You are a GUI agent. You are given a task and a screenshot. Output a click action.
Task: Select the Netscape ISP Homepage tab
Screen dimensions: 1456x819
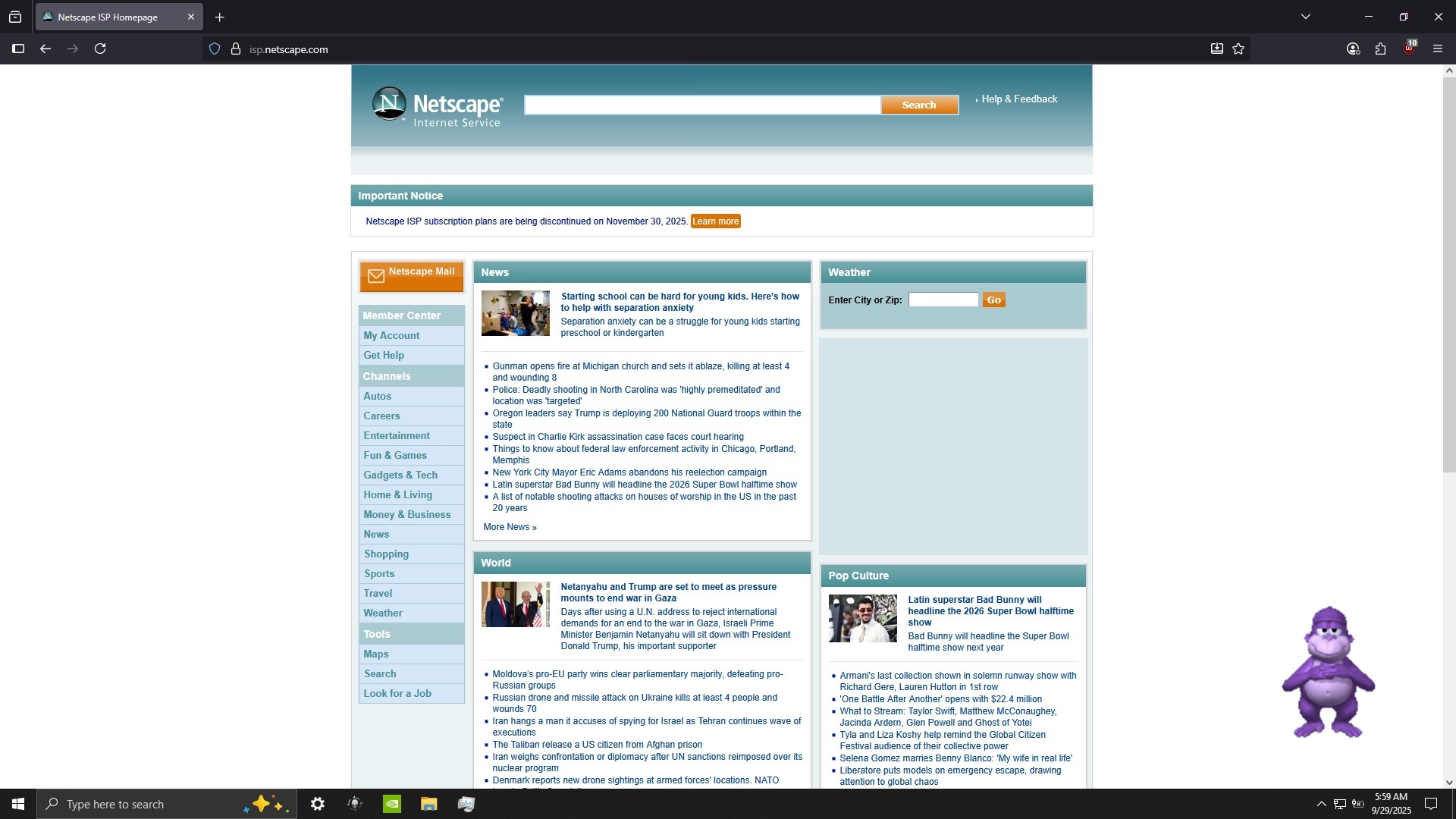pos(108,17)
